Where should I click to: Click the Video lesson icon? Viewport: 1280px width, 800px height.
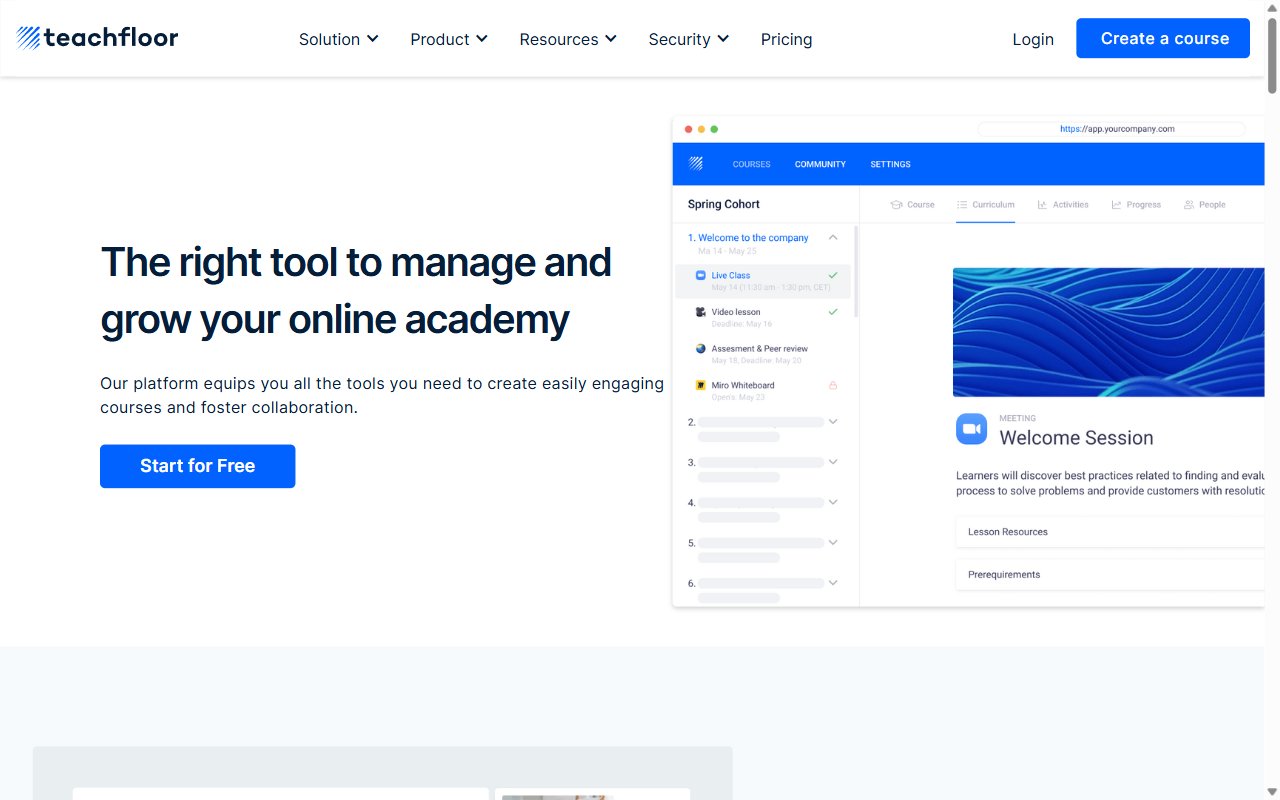[701, 312]
